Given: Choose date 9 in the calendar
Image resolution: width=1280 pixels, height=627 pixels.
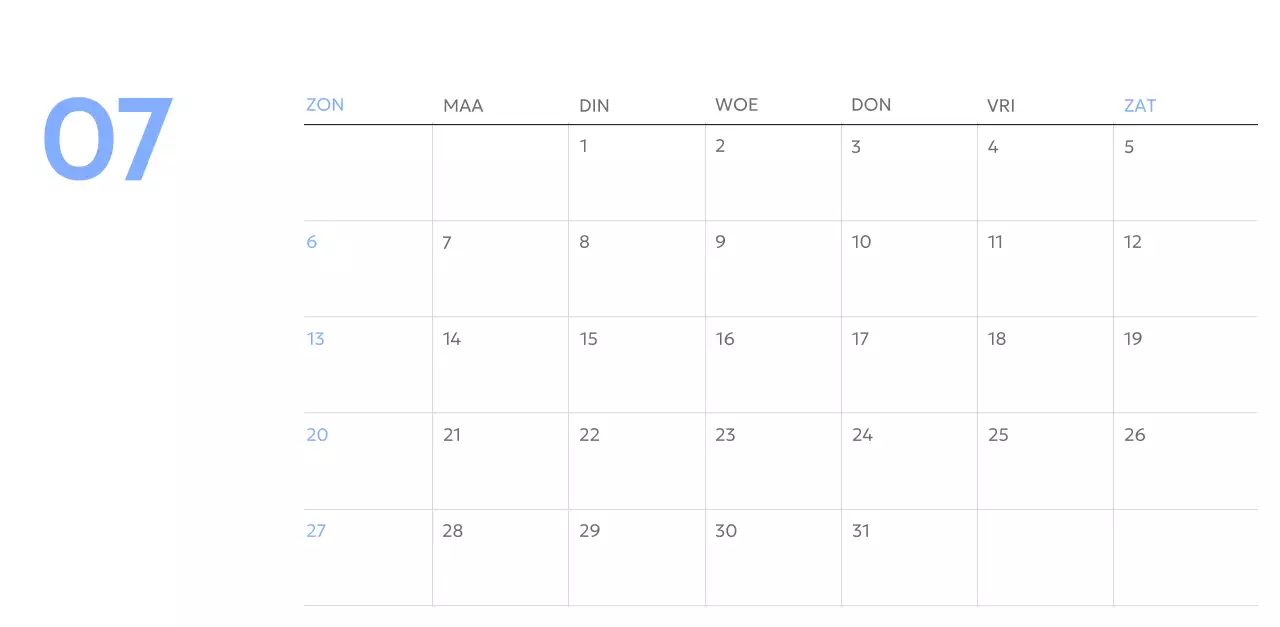Looking at the screenshot, I should [x=720, y=242].
